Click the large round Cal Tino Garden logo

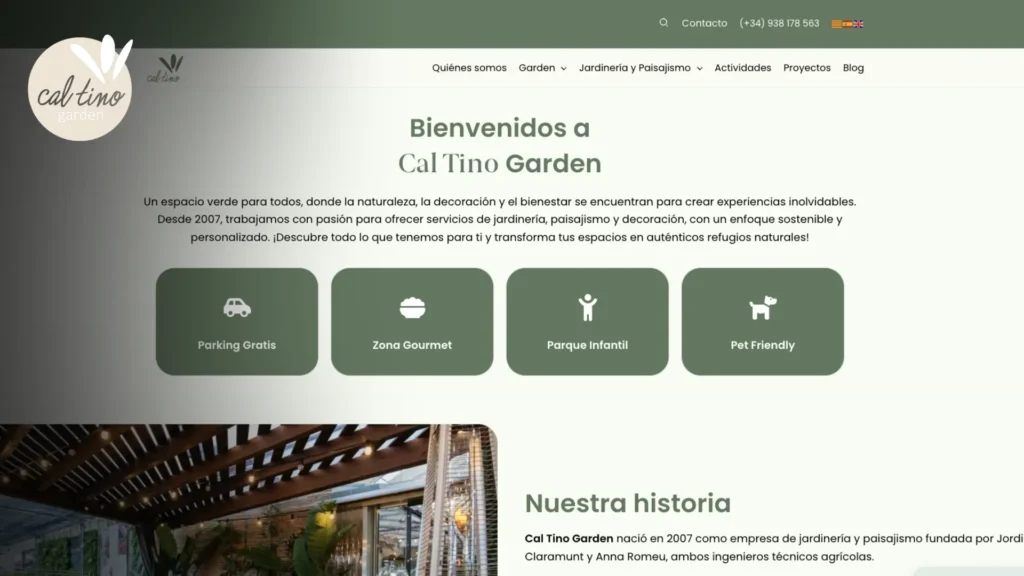coord(80,88)
